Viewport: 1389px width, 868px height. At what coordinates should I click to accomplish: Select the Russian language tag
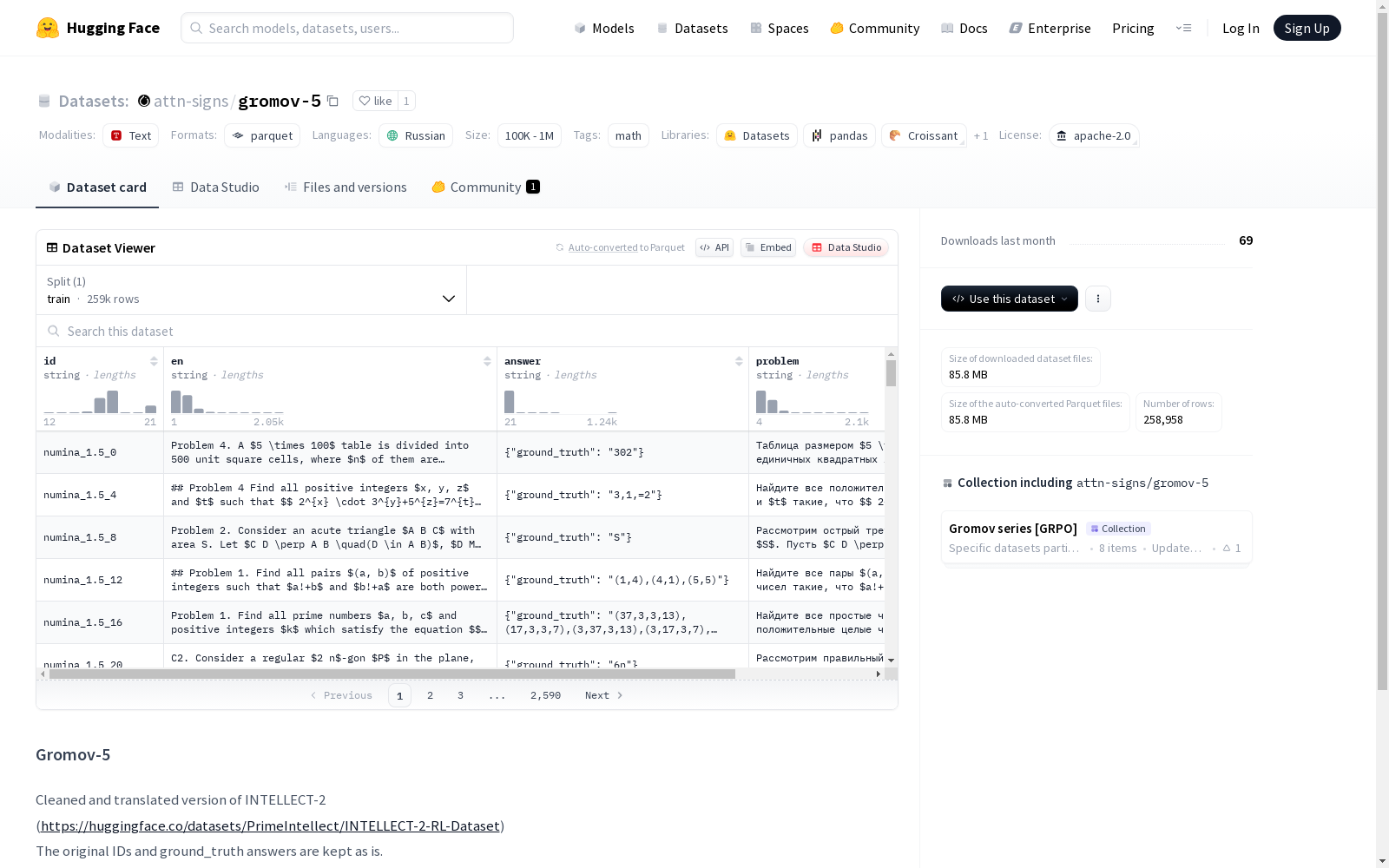pos(416,135)
